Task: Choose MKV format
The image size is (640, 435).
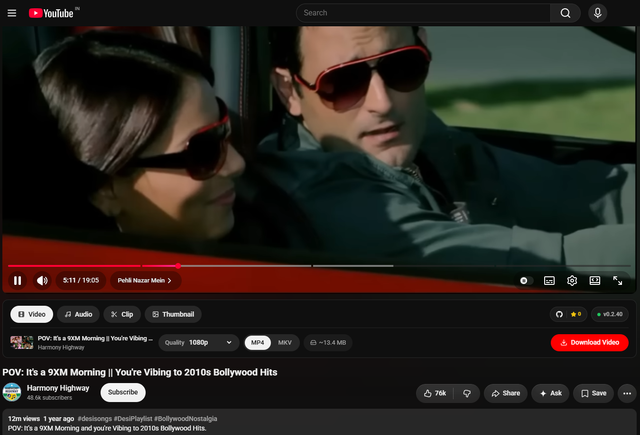Action: (x=285, y=343)
